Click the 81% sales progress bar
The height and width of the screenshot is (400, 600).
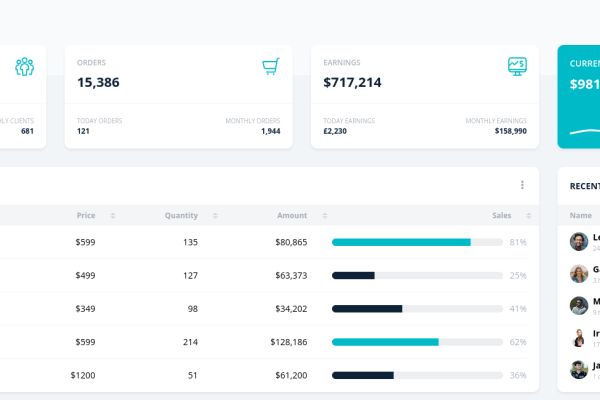(x=417, y=242)
